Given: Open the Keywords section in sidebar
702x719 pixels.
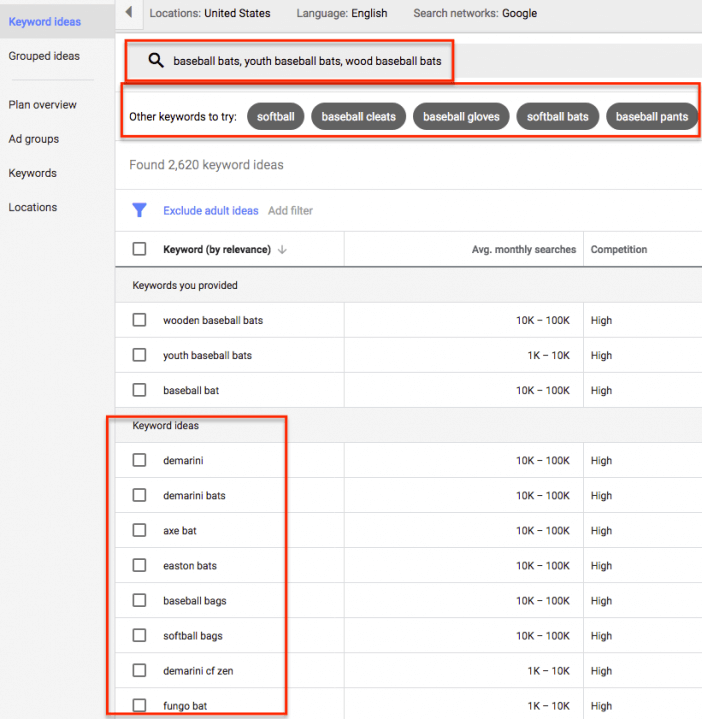Looking at the screenshot, I should pos(33,173).
